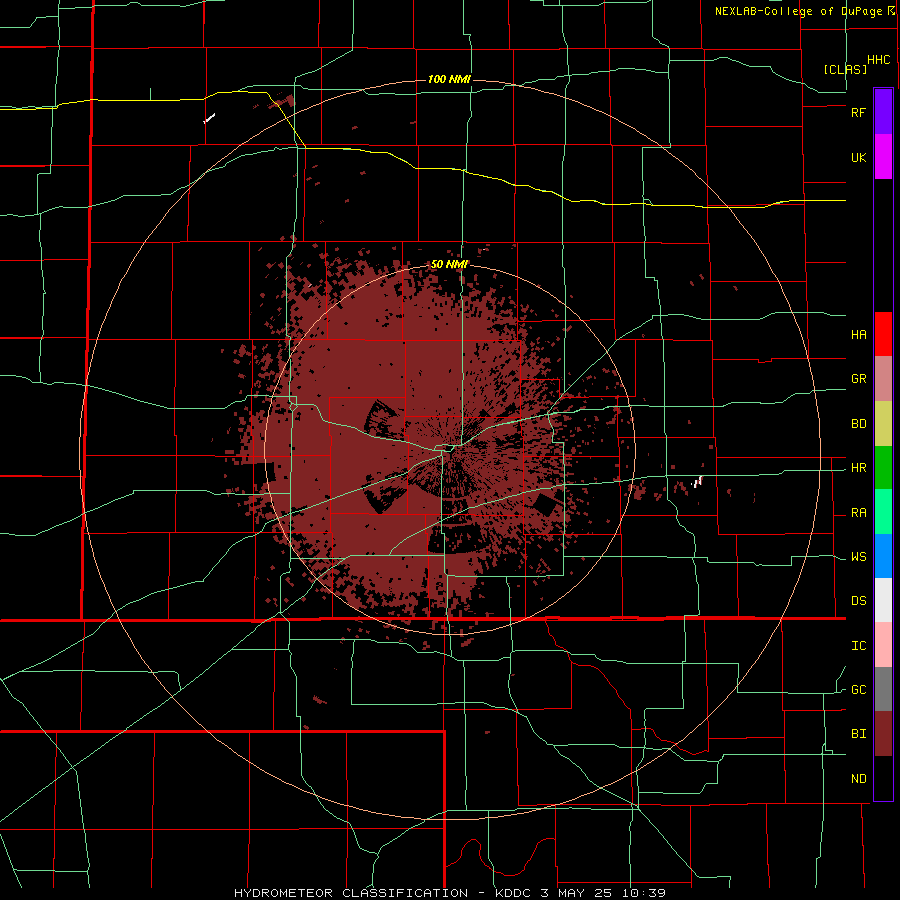Select the GR pink legend swatch
The width and height of the screenshot is (900, 900).
883,379
